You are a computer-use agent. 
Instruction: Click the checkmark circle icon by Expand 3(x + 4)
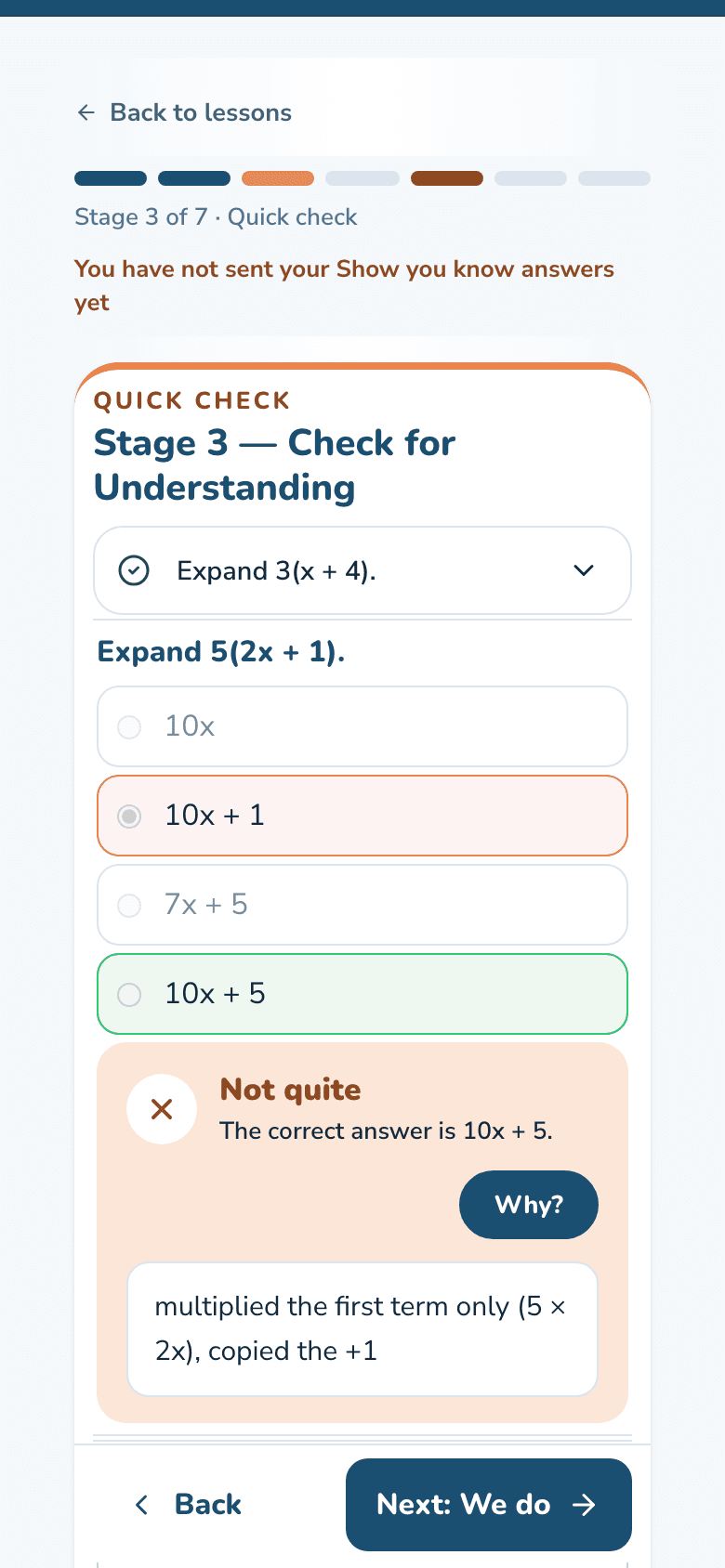(134, 570)
